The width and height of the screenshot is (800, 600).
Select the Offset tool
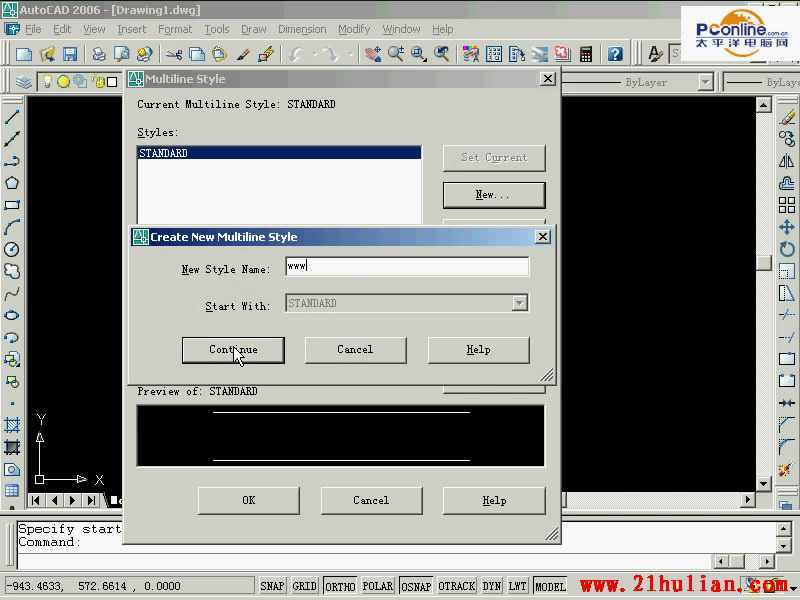pyautogui.click(x=787, y=183)
